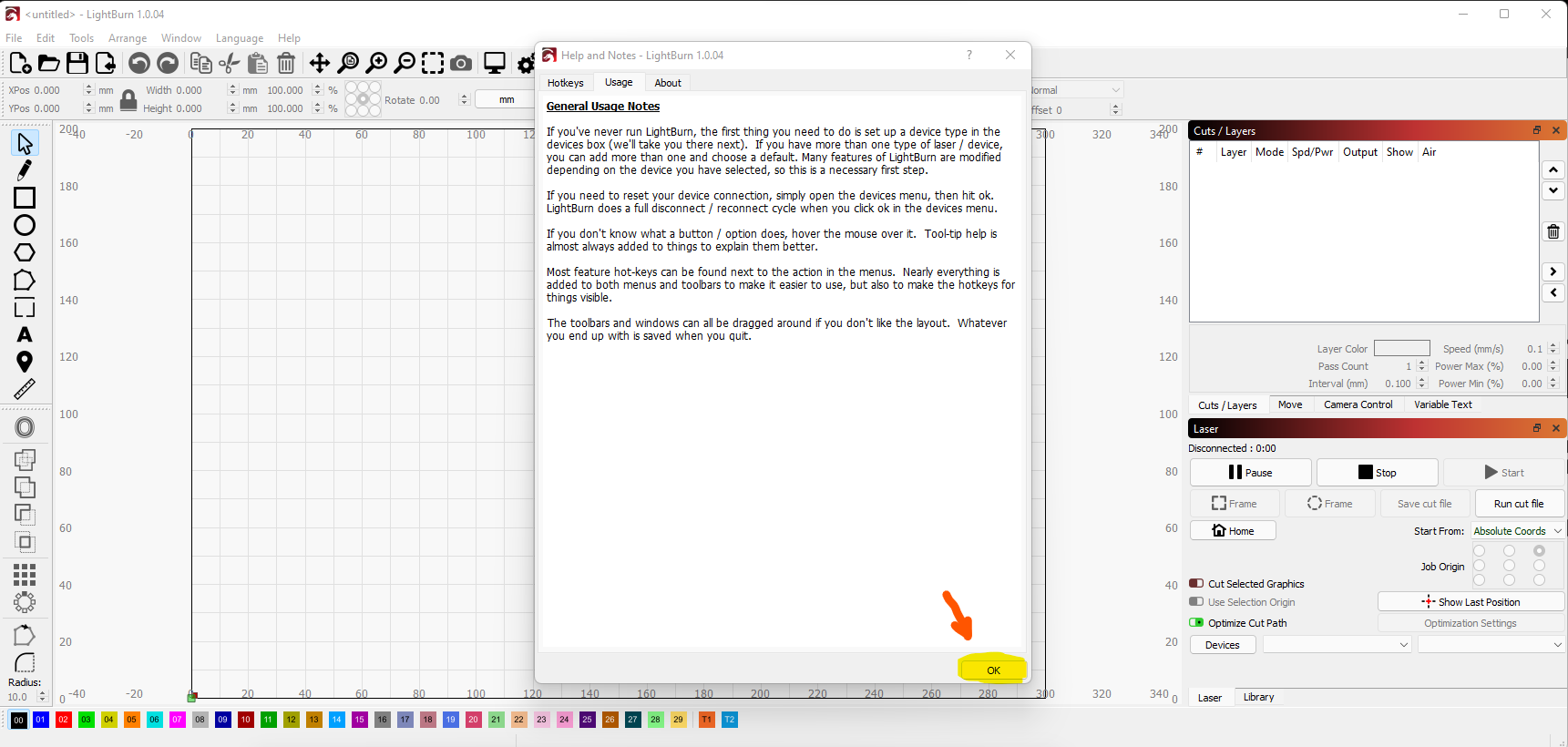Select the Pan/move view cross icon
Viewport: 1568px width, 747px height.
coord(319,63)
